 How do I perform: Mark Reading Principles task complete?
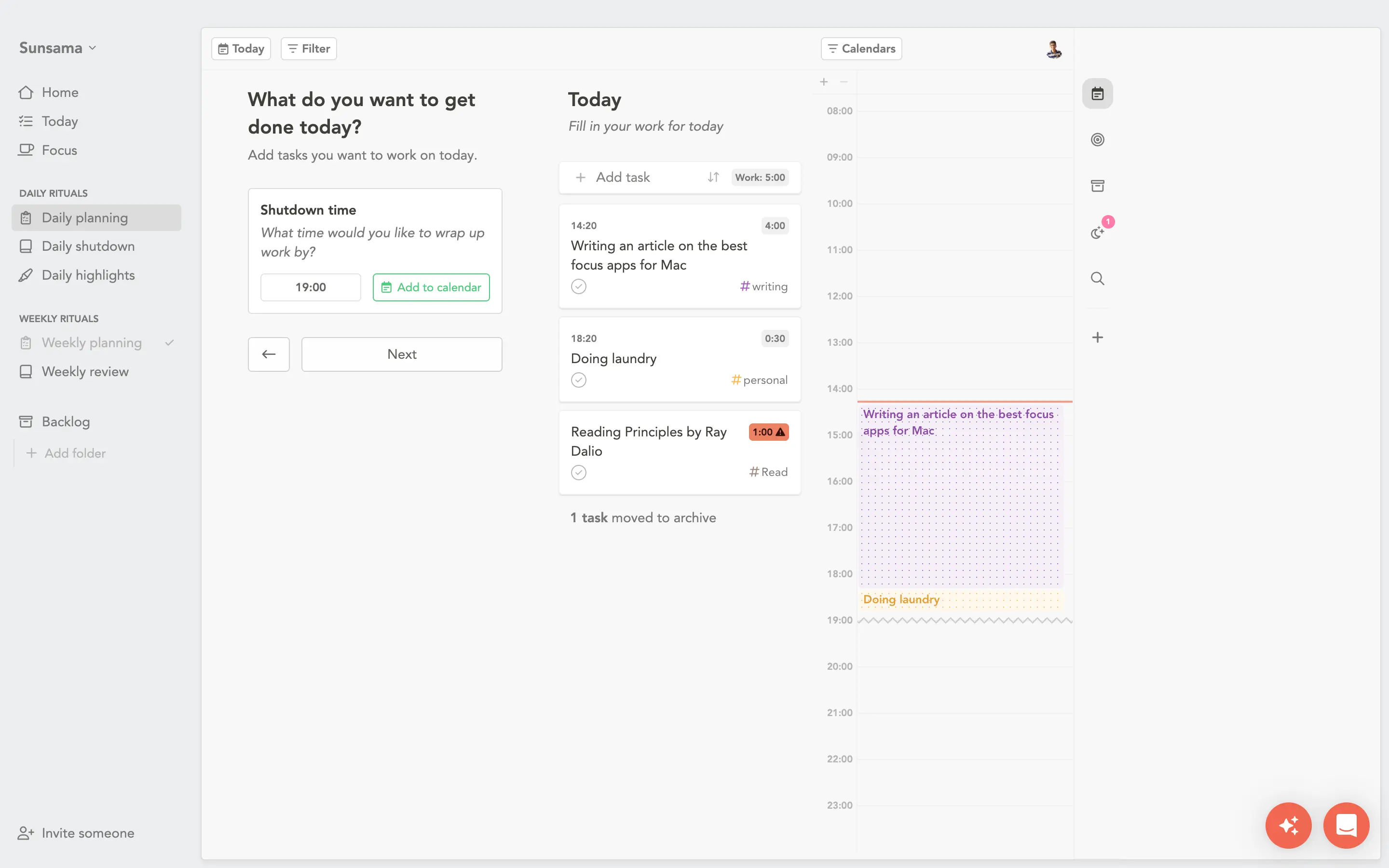pyautogui.click(x=579, y=473)
